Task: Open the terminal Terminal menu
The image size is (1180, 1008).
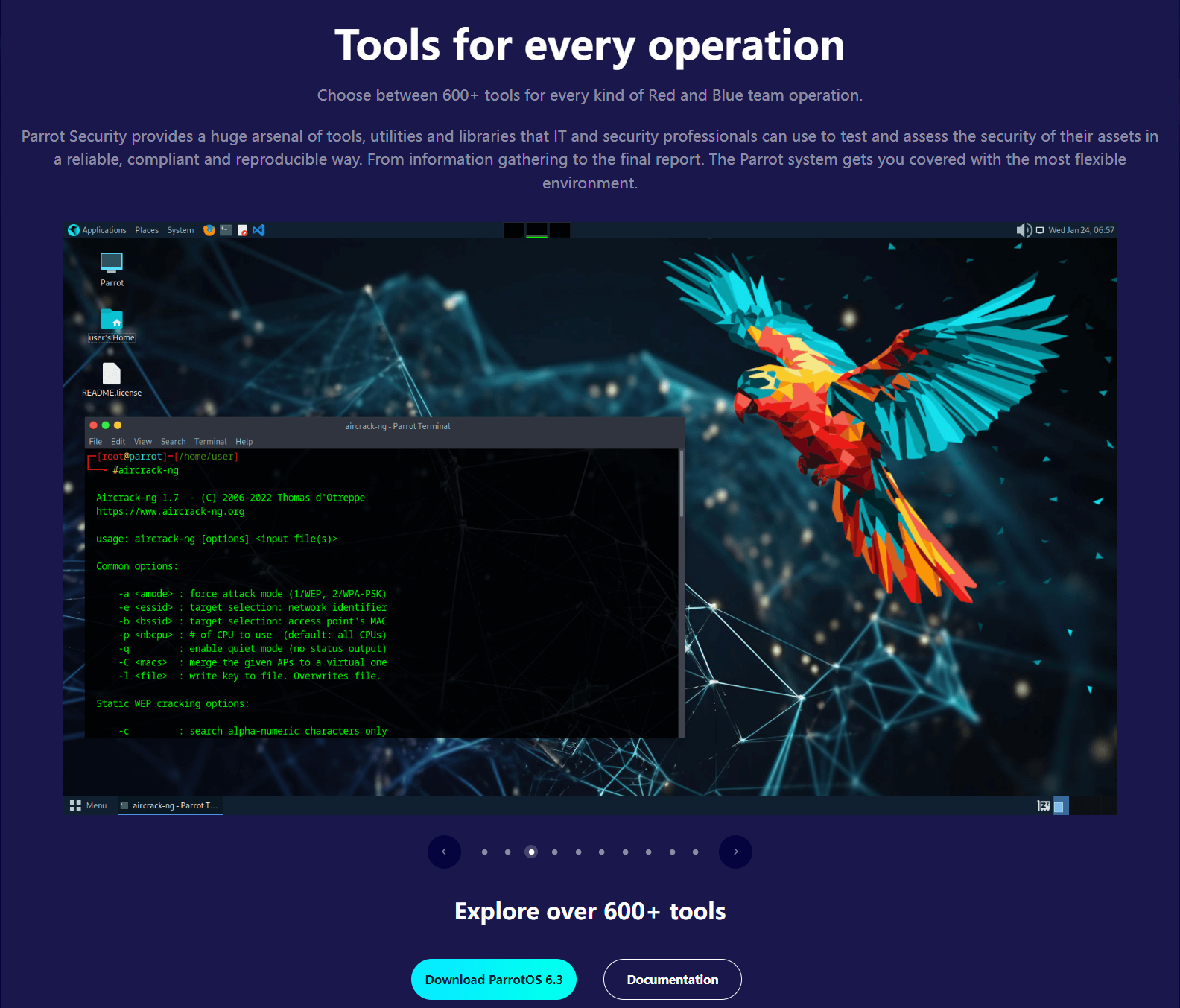Action: (210, 442)
